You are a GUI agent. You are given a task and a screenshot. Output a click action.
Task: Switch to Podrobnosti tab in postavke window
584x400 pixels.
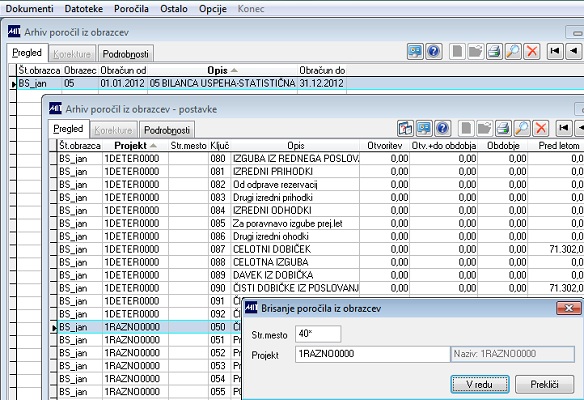pyautogui.click(x=167, y=130)
